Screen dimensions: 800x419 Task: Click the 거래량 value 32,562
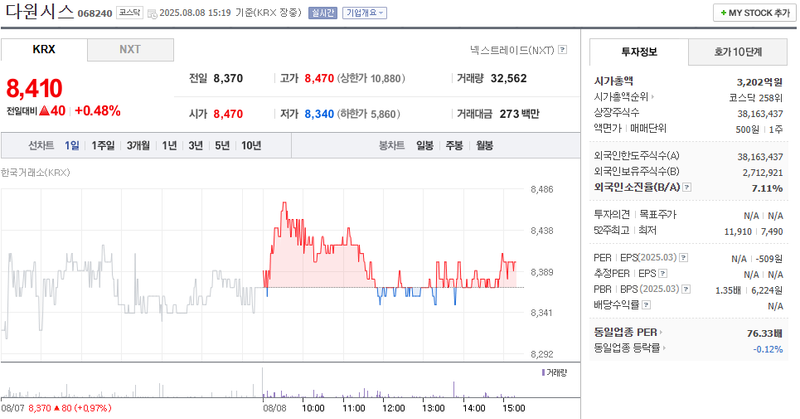509,78
